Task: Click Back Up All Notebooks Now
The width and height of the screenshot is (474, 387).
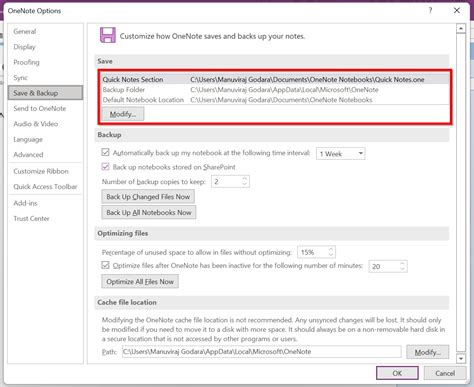Action: click(149, 212)
